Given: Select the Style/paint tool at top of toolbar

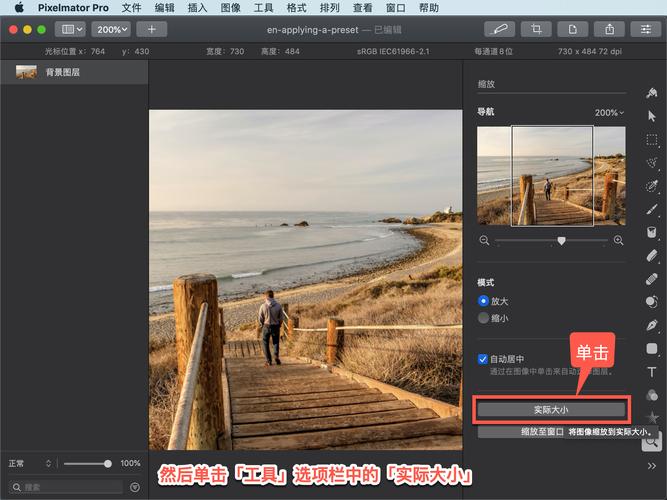Looking at the screenshot, I should 652,93.
